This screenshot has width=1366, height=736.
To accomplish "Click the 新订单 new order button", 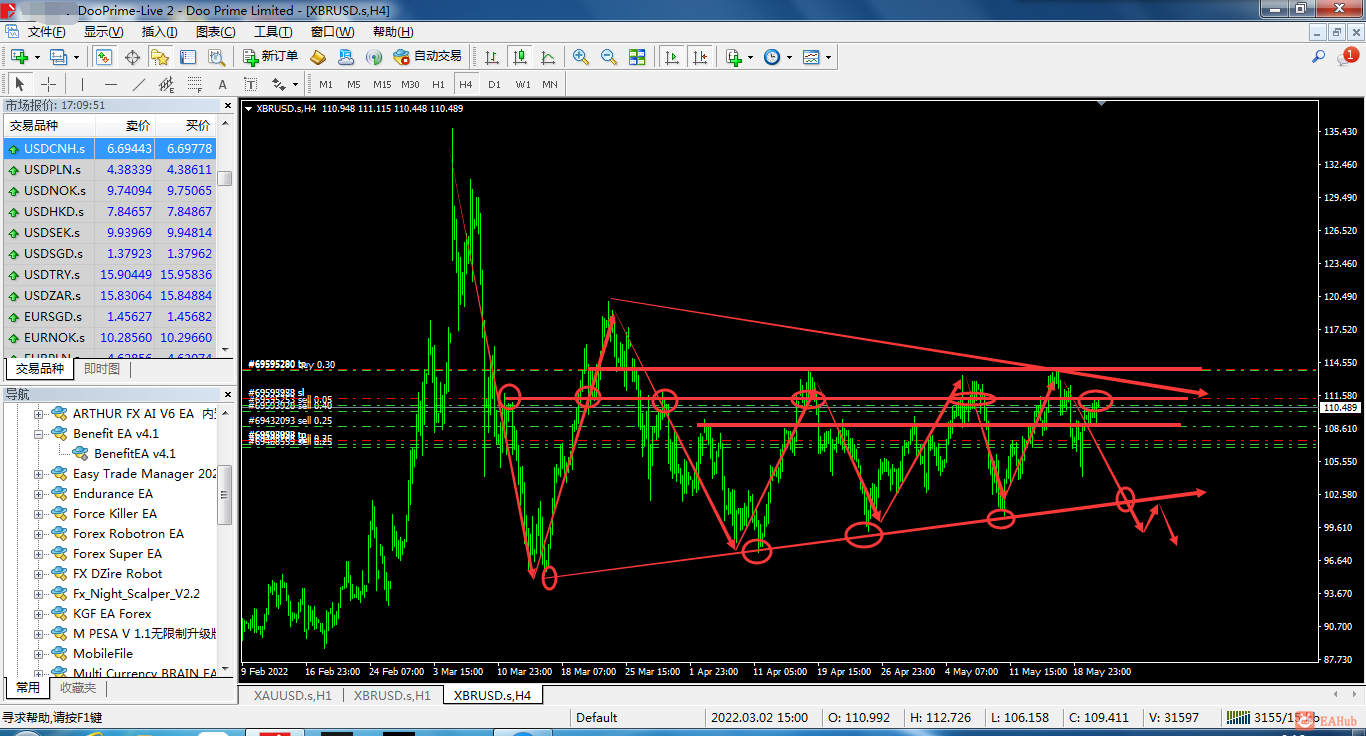I will point(271,57).
